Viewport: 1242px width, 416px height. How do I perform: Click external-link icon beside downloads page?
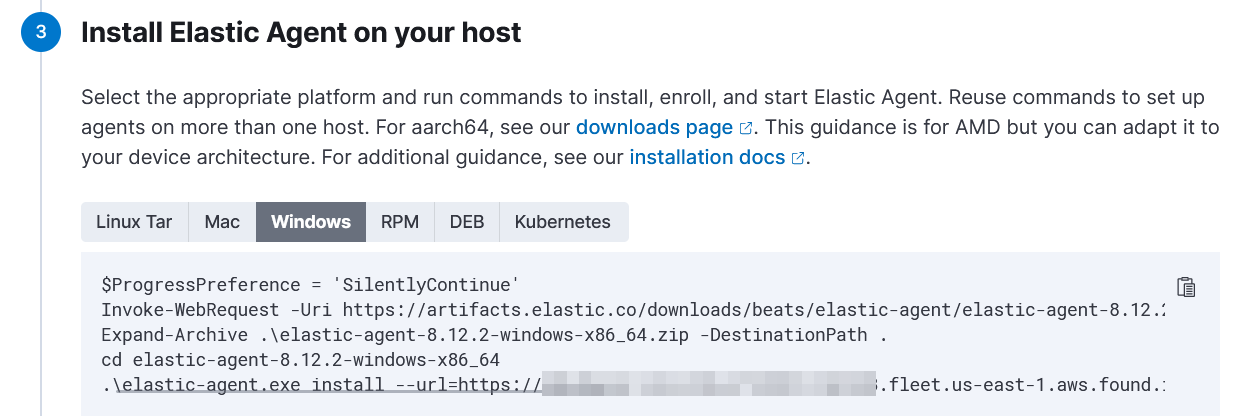[x=746, y=128]
